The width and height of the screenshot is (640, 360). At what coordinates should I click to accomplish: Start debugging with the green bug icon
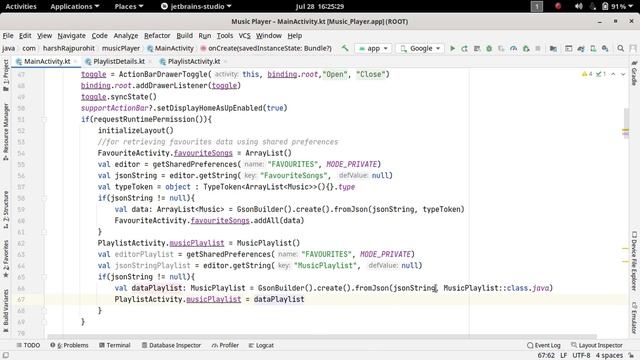coord(489,48)
